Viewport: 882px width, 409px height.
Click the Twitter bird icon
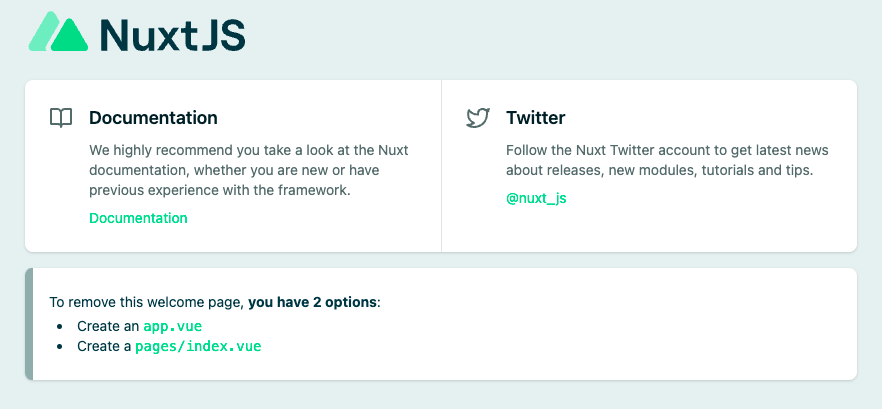point(478,118)
